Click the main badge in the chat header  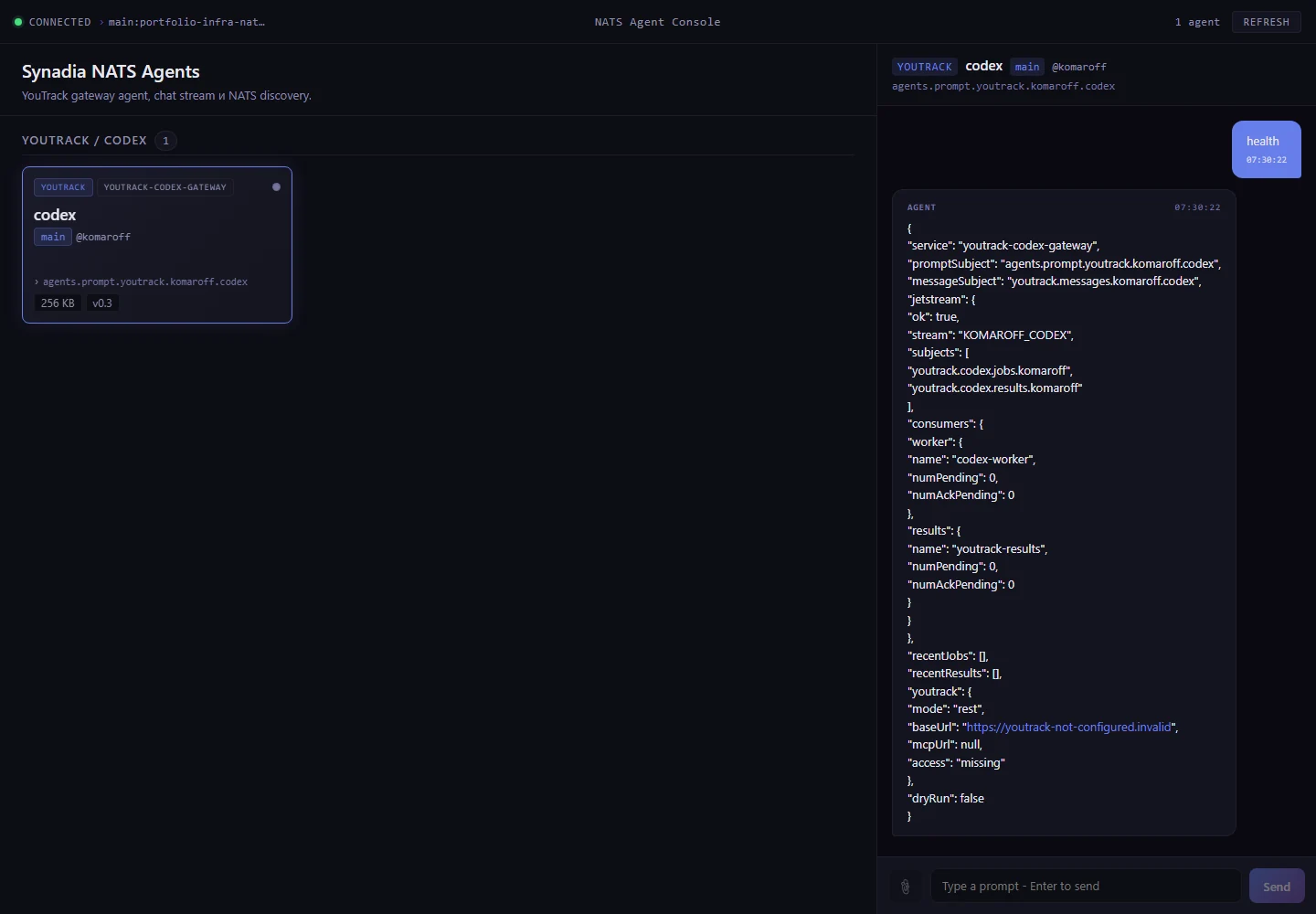coord(1027,67)
